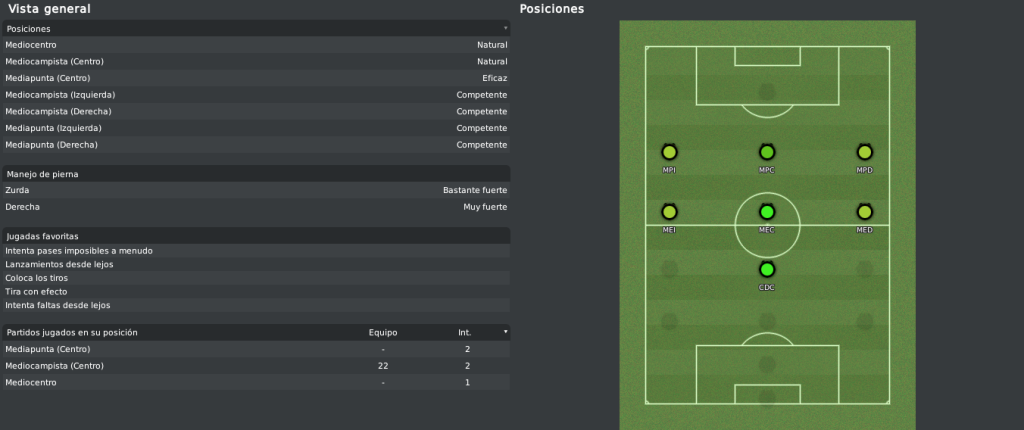
Task: Sort by the Equipo column header
Action: pyautogui.click(x=383, y=333)
